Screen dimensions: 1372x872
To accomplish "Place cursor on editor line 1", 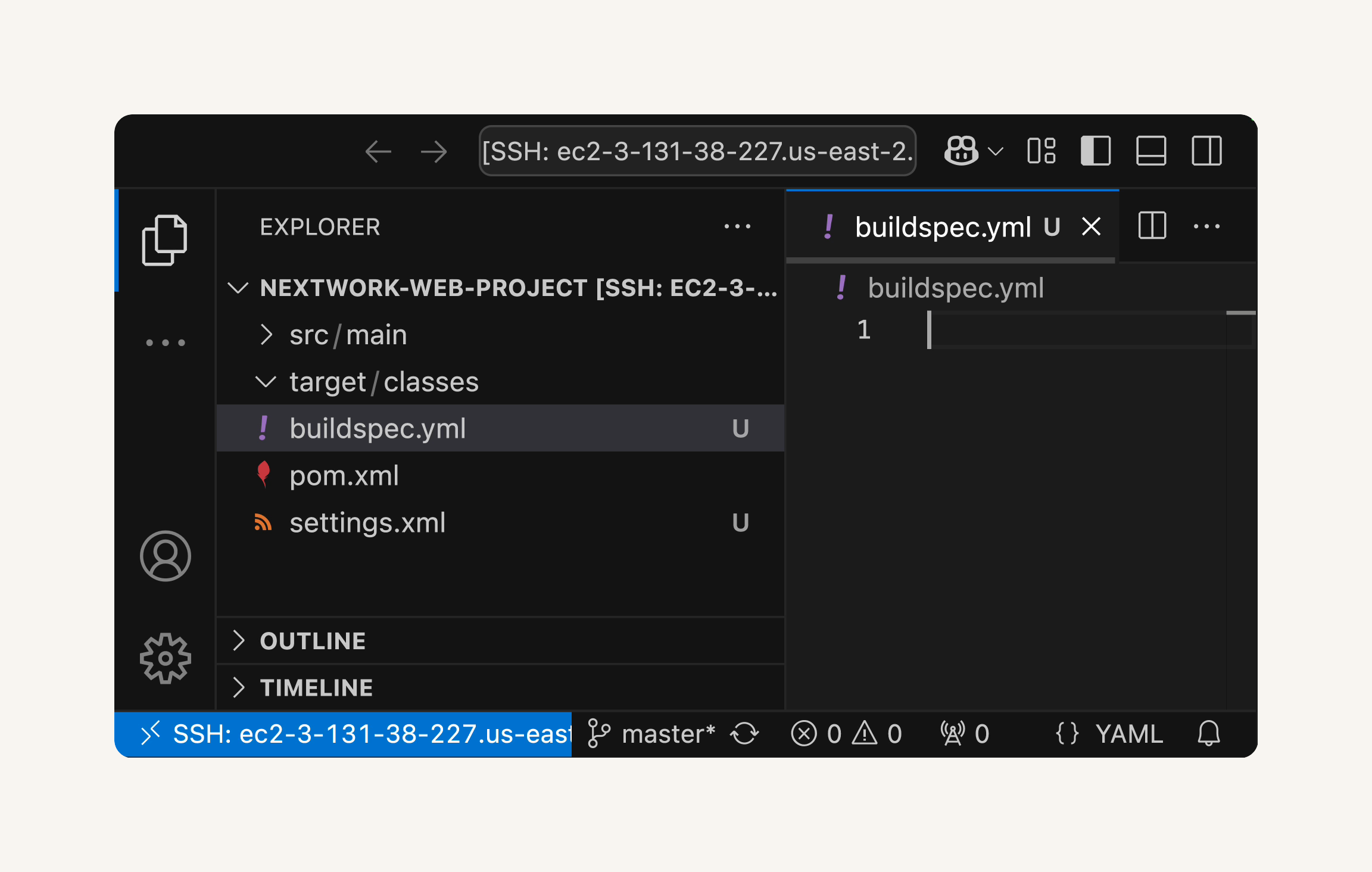I will click(x=1077, y=329).
